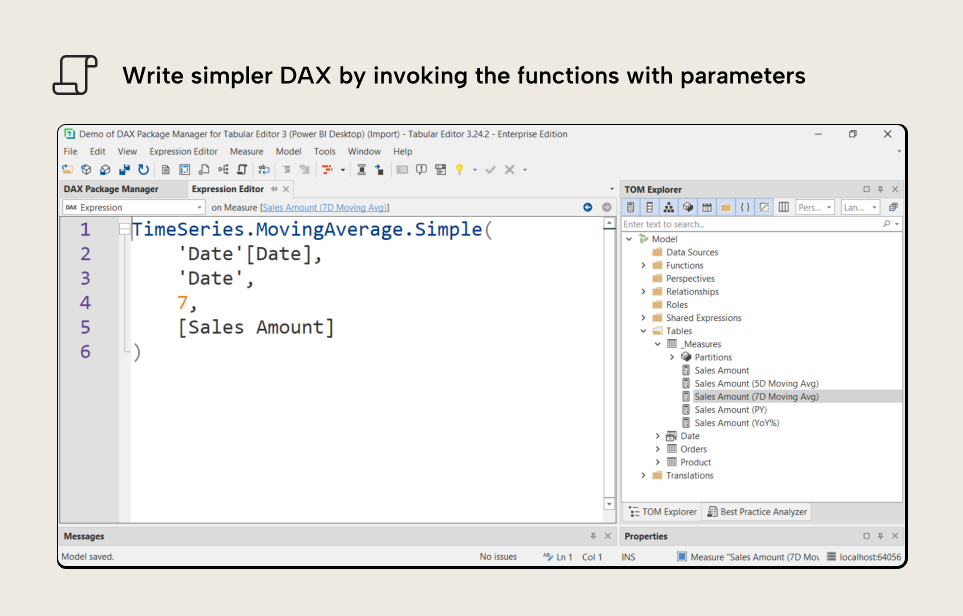Pin the TOM Explorer panel
This screenshot has width=963, height=616.
tap(879, 188)
